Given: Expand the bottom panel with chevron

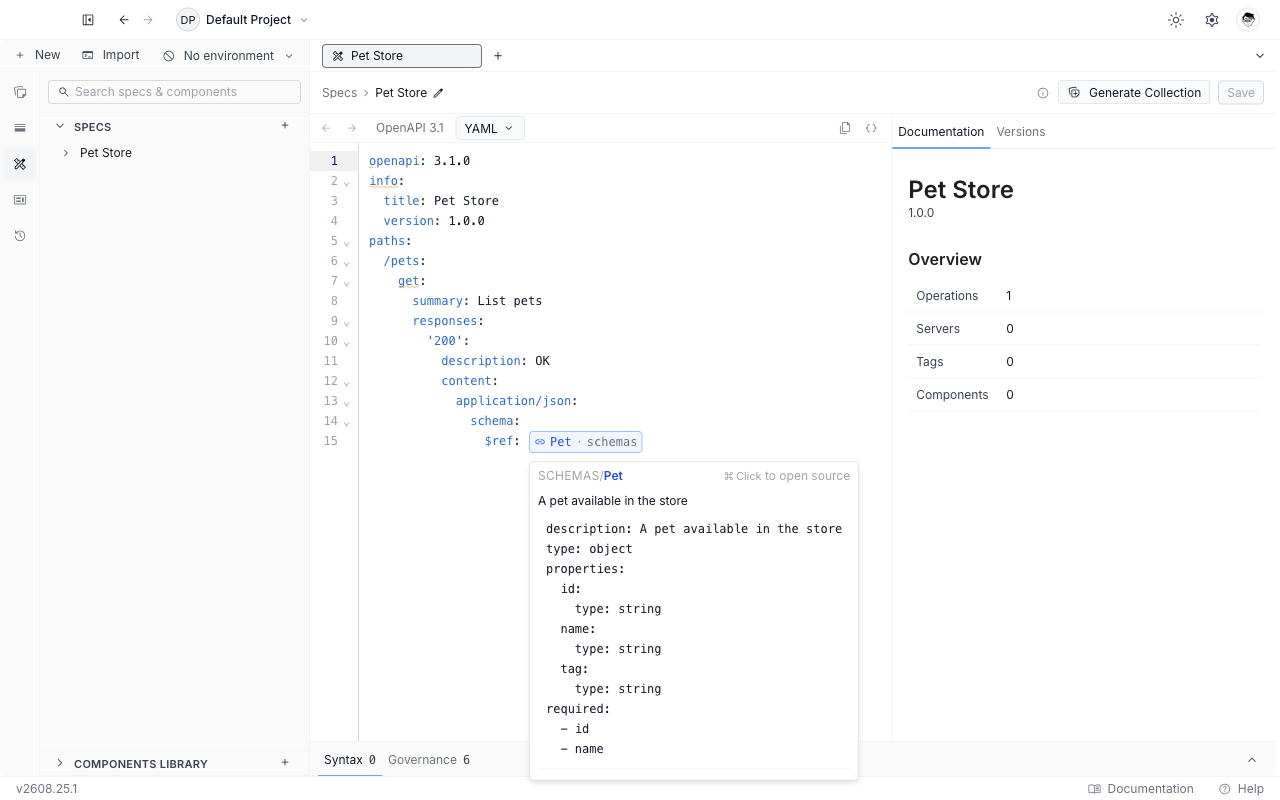Looking at the screenshot, I should (x=1252, y=760).
